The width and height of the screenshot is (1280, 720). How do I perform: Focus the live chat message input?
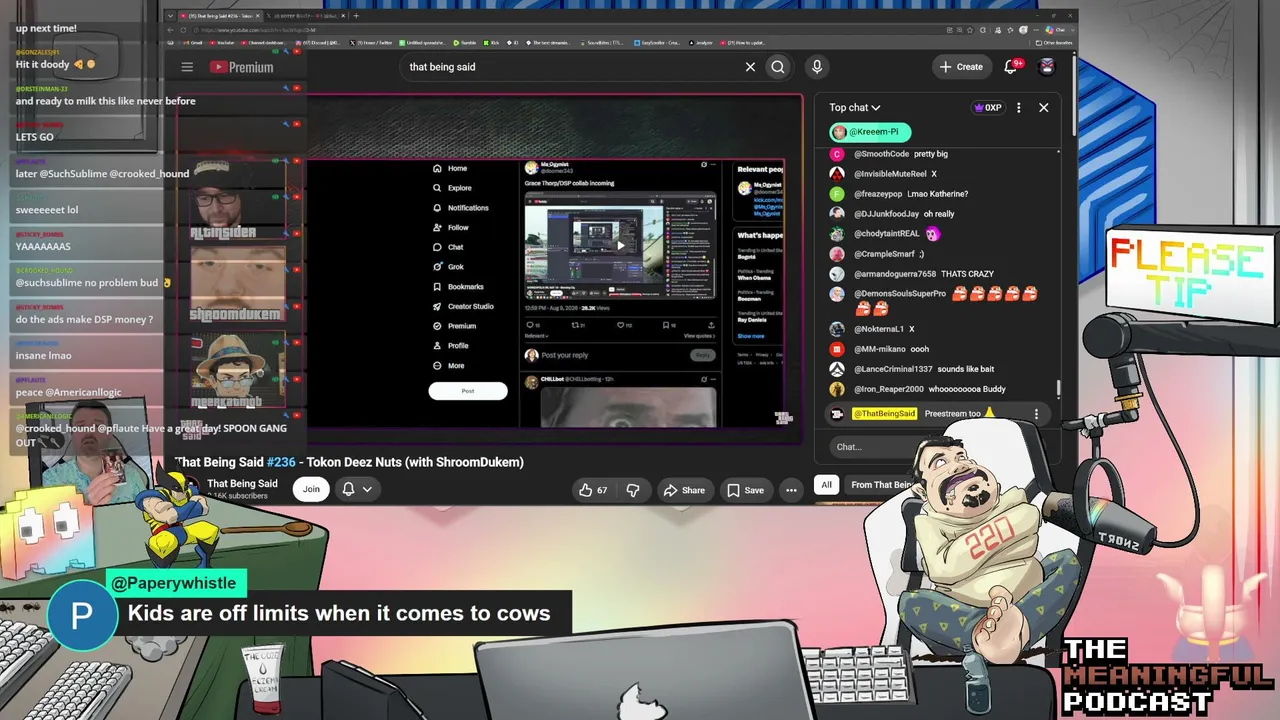pos(870,447)
